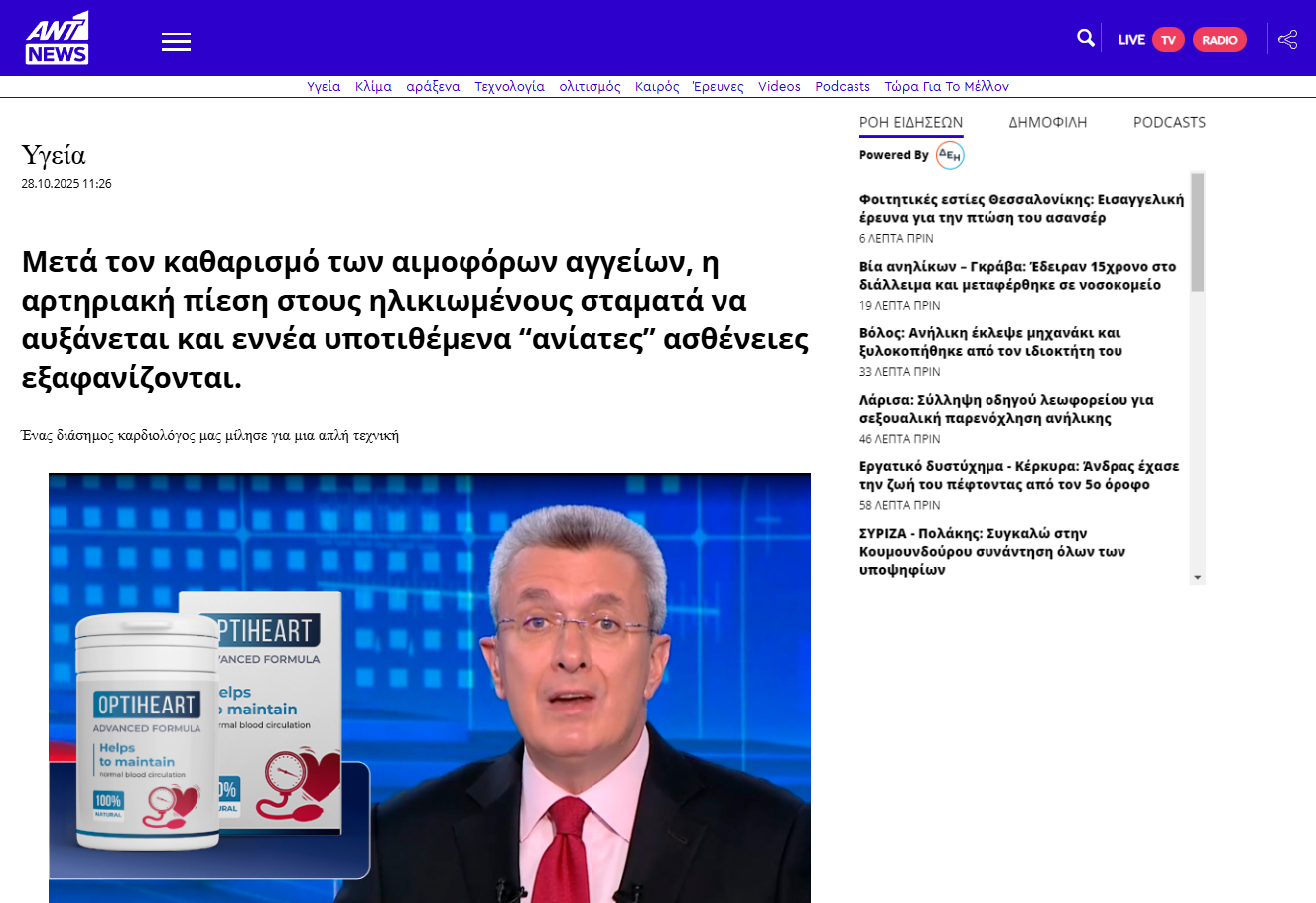Open Τώρα Για Το Μέλλον link
The width and height of the screenshot is (1316, 903).
click(946, 87)
